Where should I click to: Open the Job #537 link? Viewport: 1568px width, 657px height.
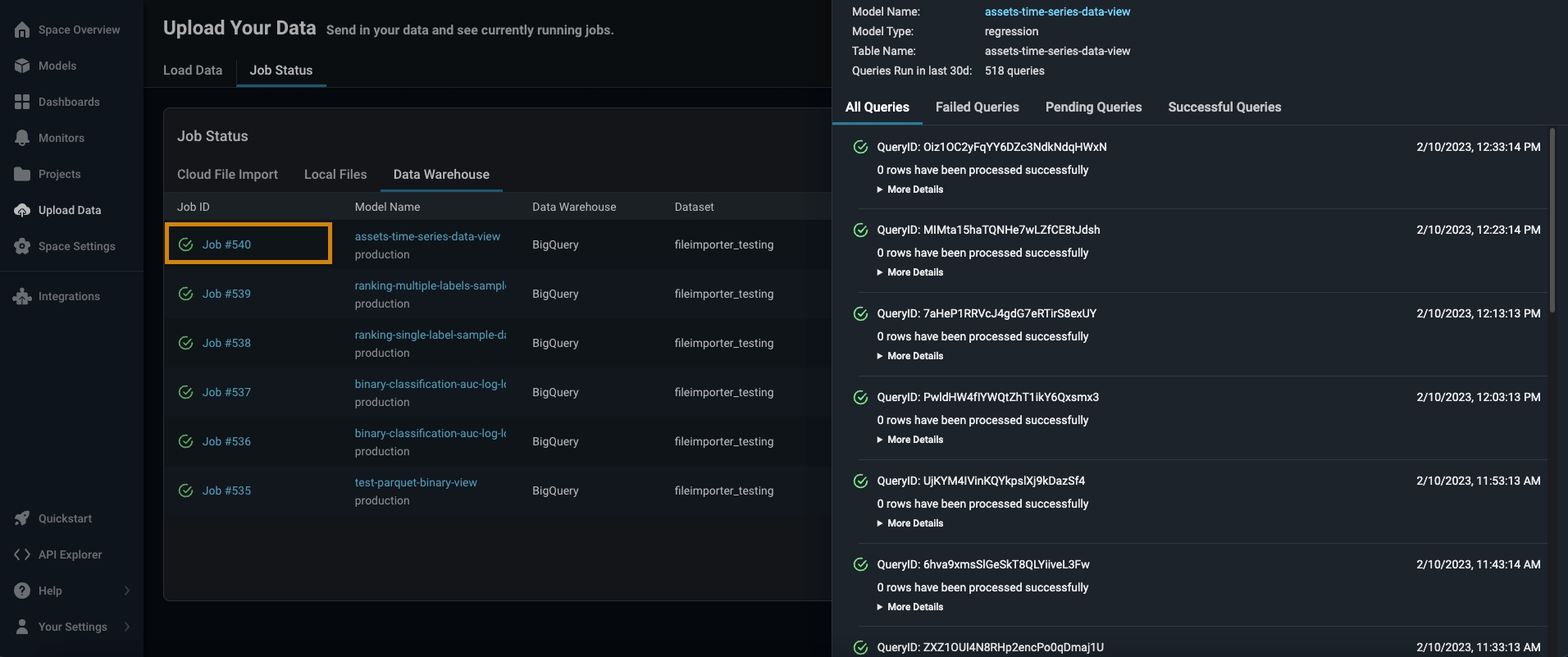pyautogui.click(x=226, y=392)
